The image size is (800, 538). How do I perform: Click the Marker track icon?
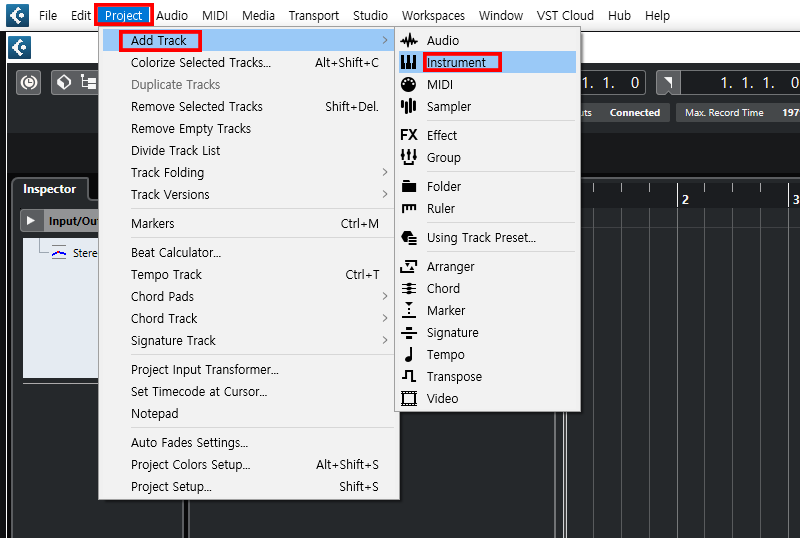click(x=409, y=310)
